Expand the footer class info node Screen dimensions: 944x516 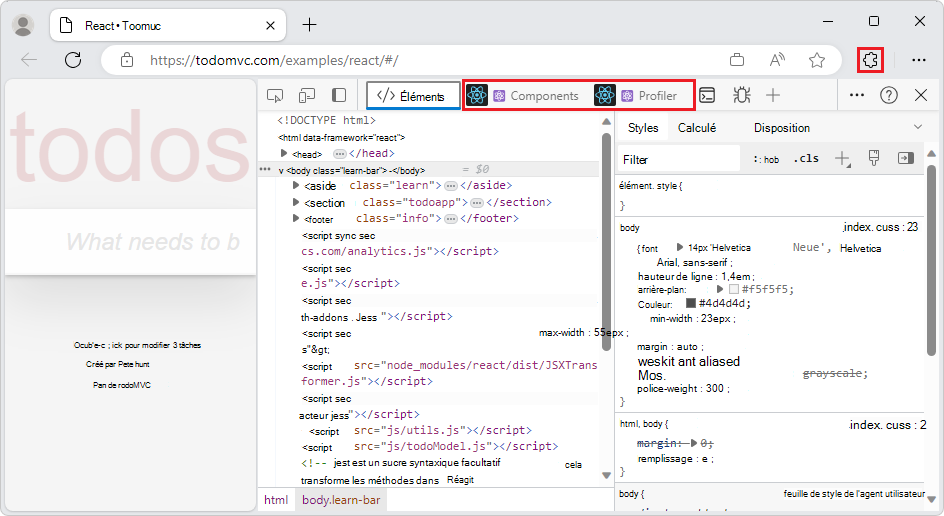[x=296, y=218]
